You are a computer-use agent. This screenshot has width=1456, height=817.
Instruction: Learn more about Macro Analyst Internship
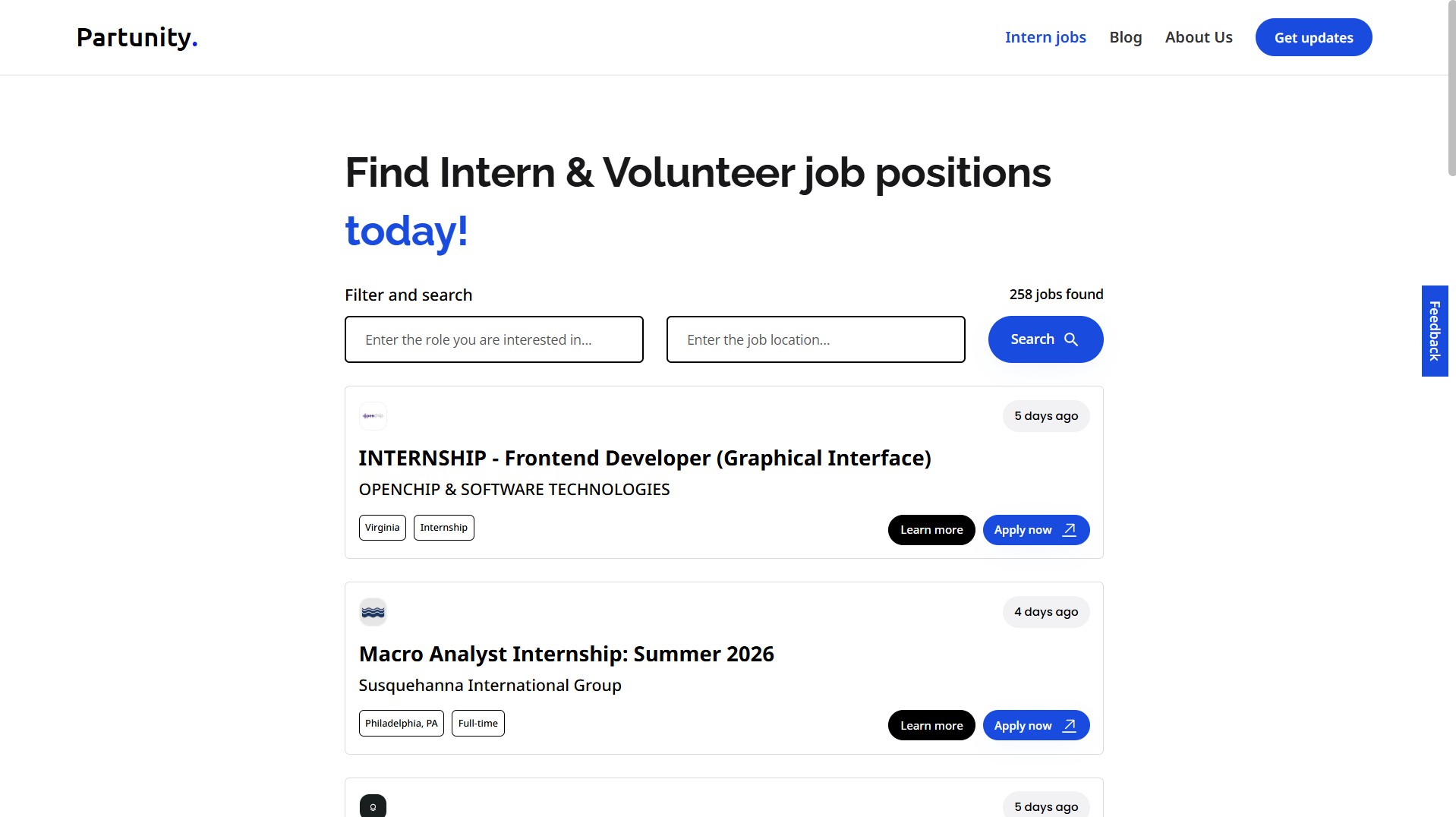click(x=931, y=726)
